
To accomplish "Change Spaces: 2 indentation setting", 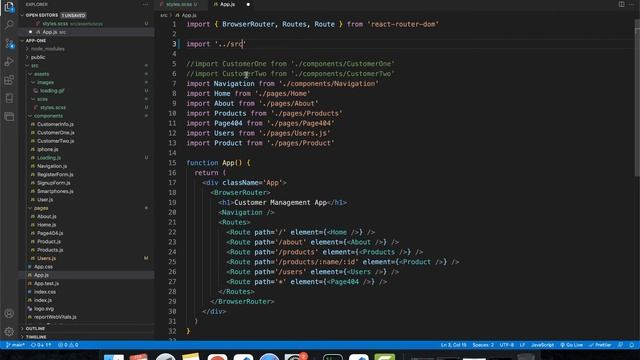I will (x=483, y=345).
